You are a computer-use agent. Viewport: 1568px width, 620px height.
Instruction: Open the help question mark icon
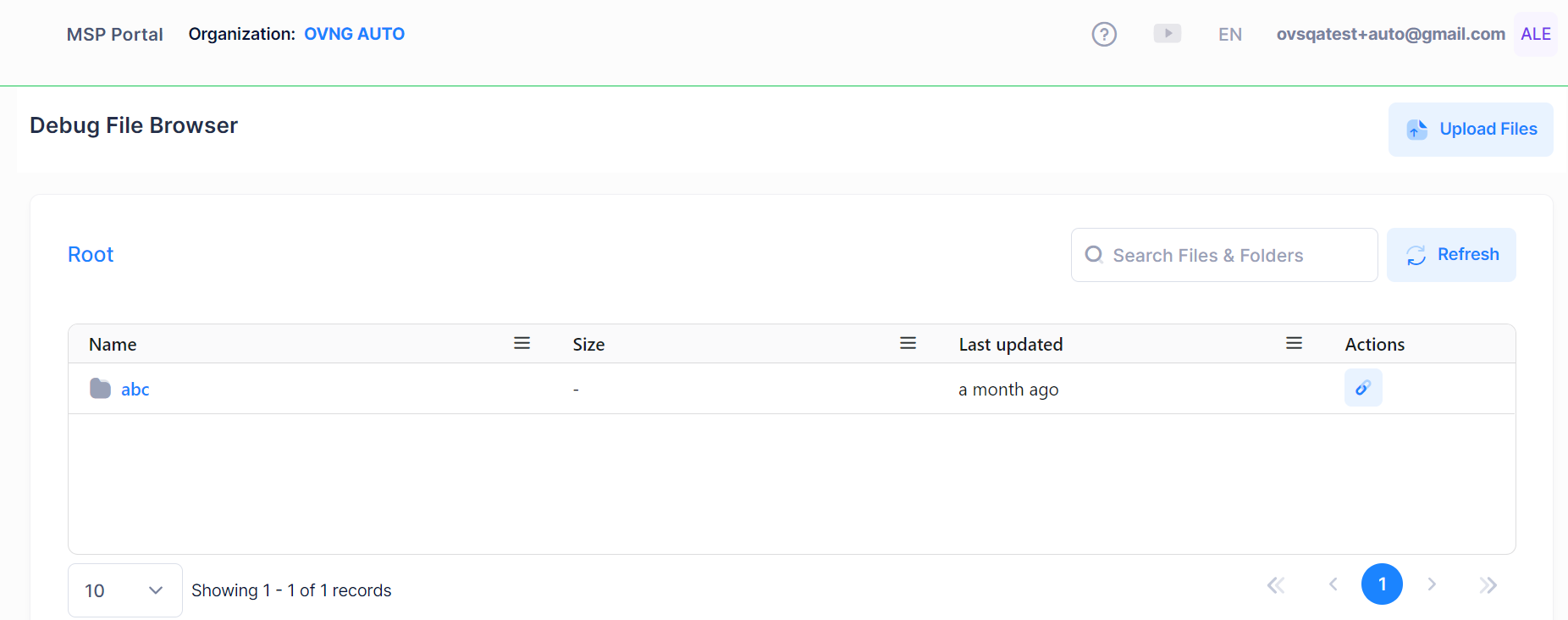[1104, 35]
